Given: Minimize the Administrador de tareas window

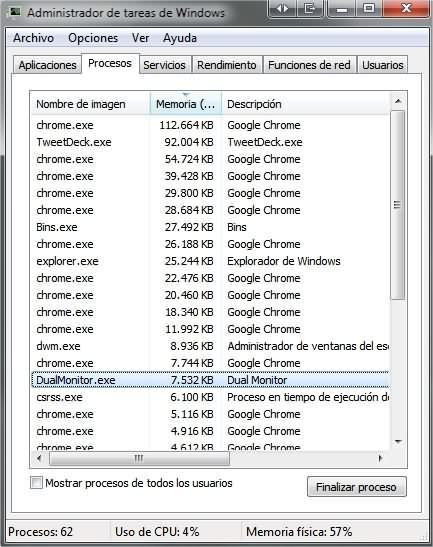Looking at the screenshot, I should tap(341, 8).
